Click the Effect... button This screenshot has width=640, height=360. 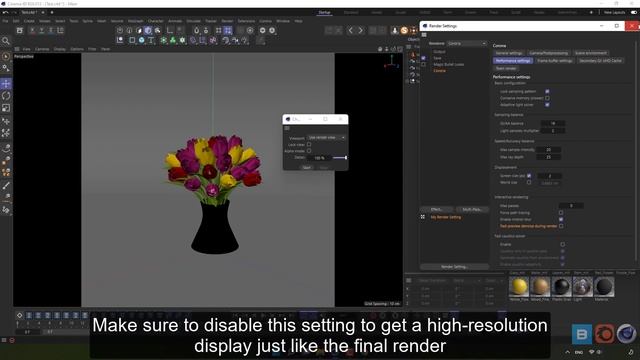click(437, 209)
